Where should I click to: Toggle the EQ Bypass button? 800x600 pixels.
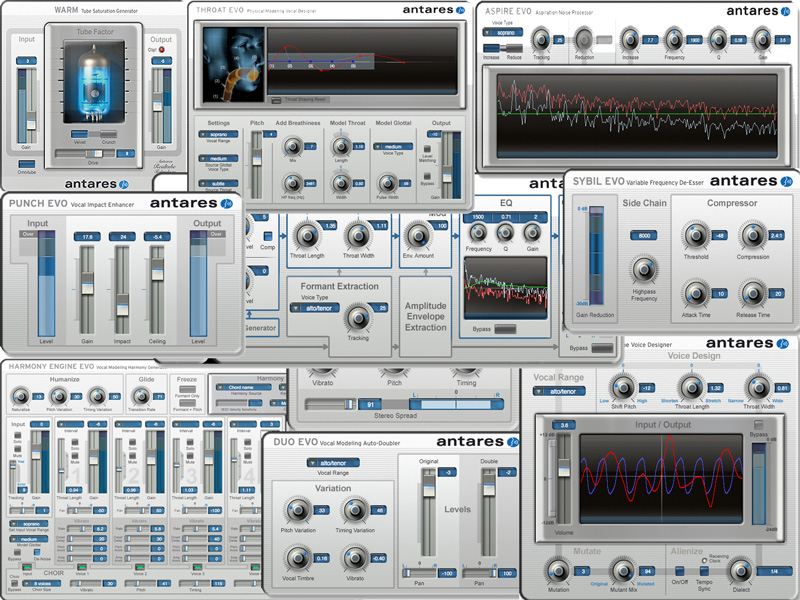pyautogui.click(x=505, y=329)
